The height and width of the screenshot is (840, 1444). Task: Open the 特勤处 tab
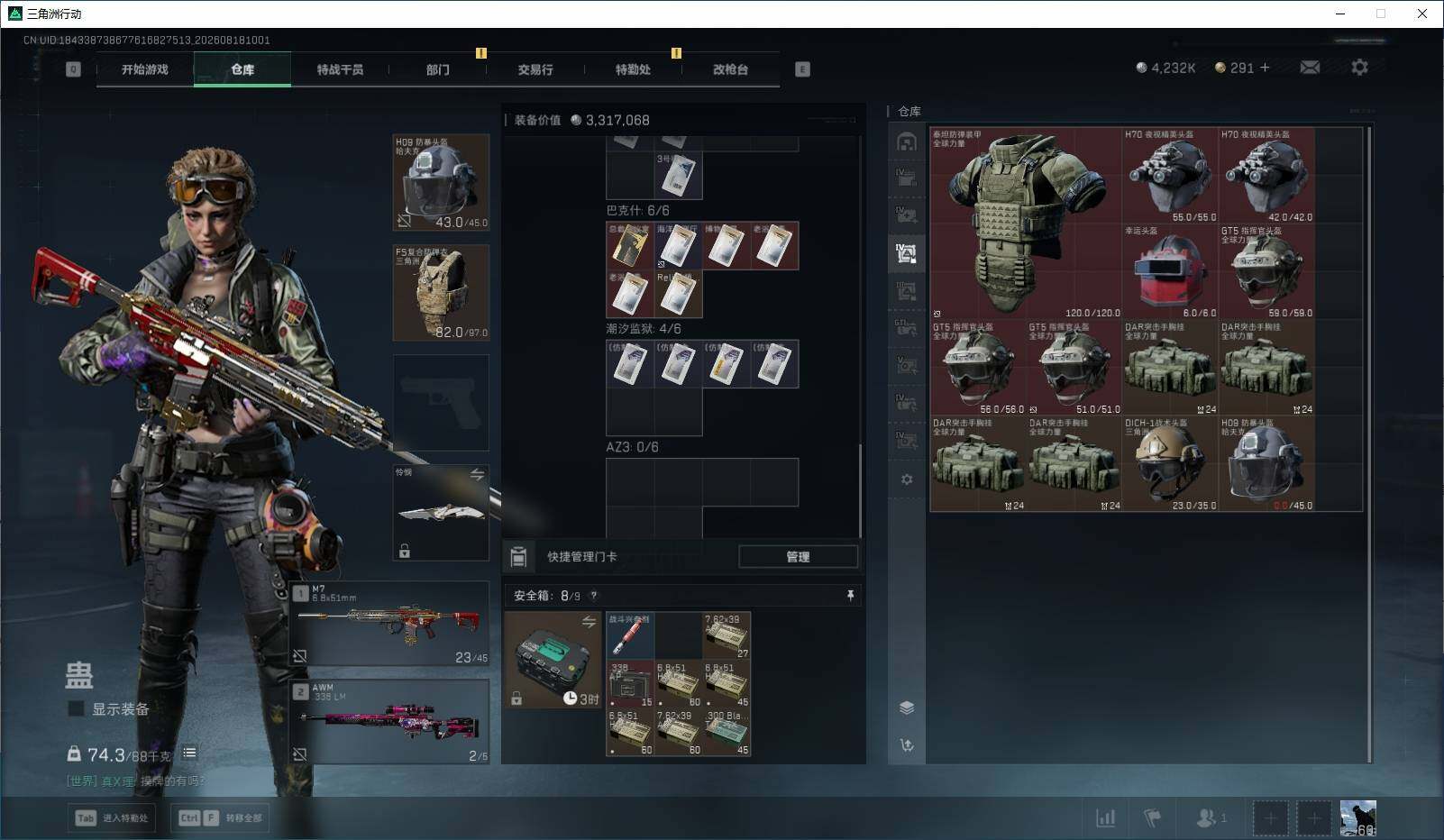pos(633,69)
